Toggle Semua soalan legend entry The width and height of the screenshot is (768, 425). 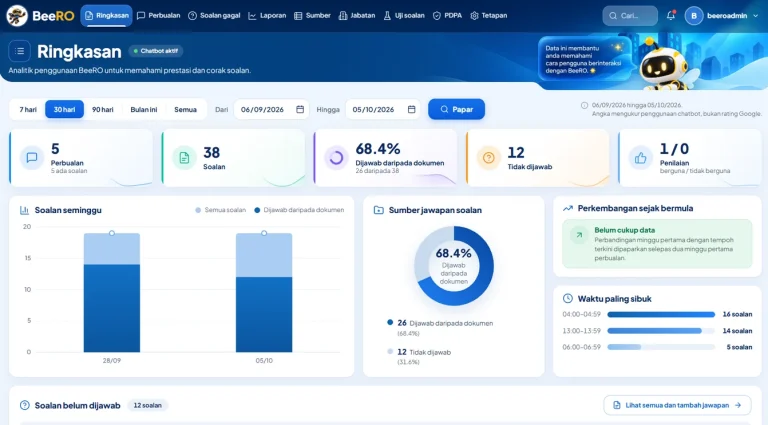[220, 210]
